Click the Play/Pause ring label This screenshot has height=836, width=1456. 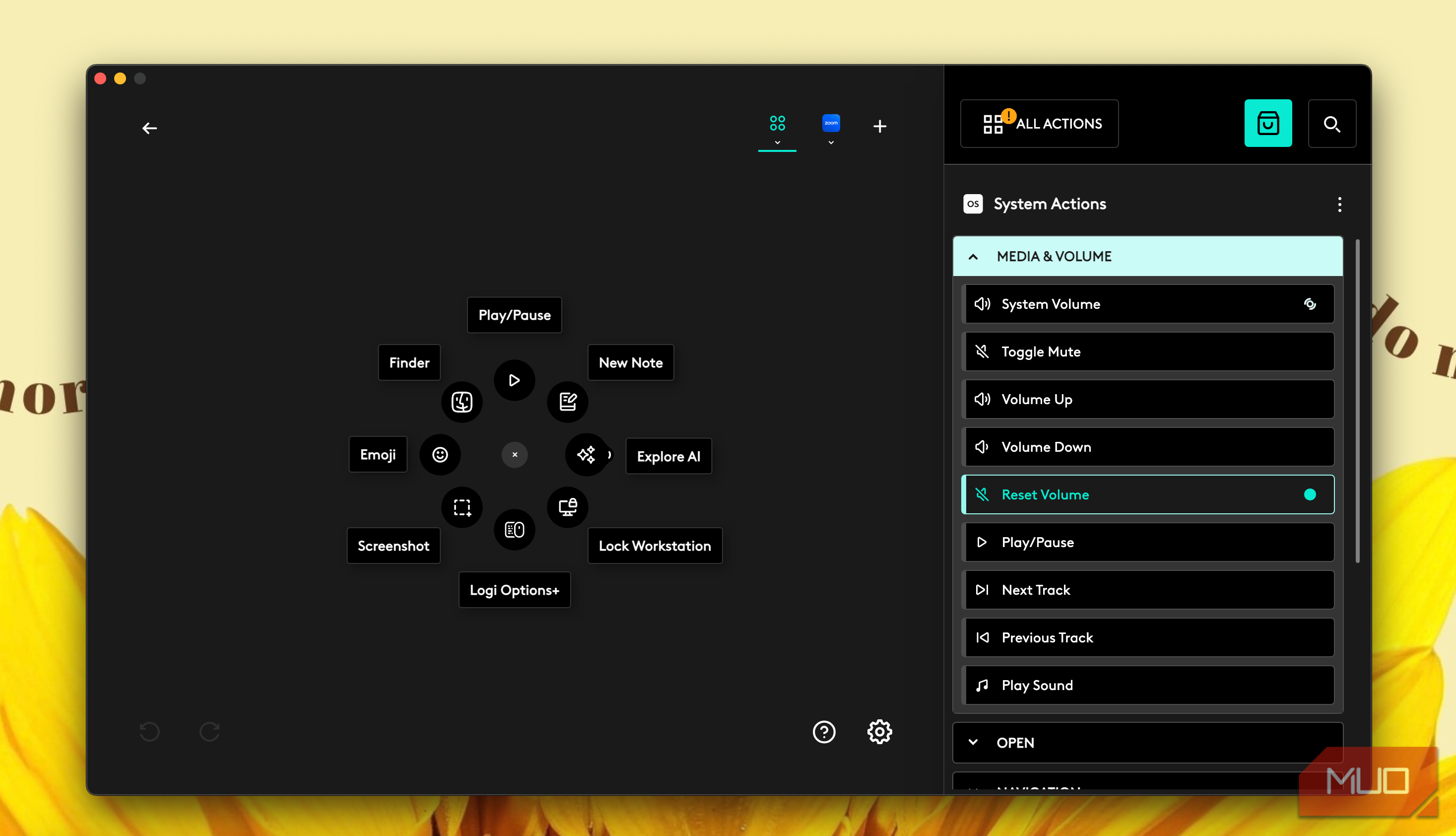point(514,315)
